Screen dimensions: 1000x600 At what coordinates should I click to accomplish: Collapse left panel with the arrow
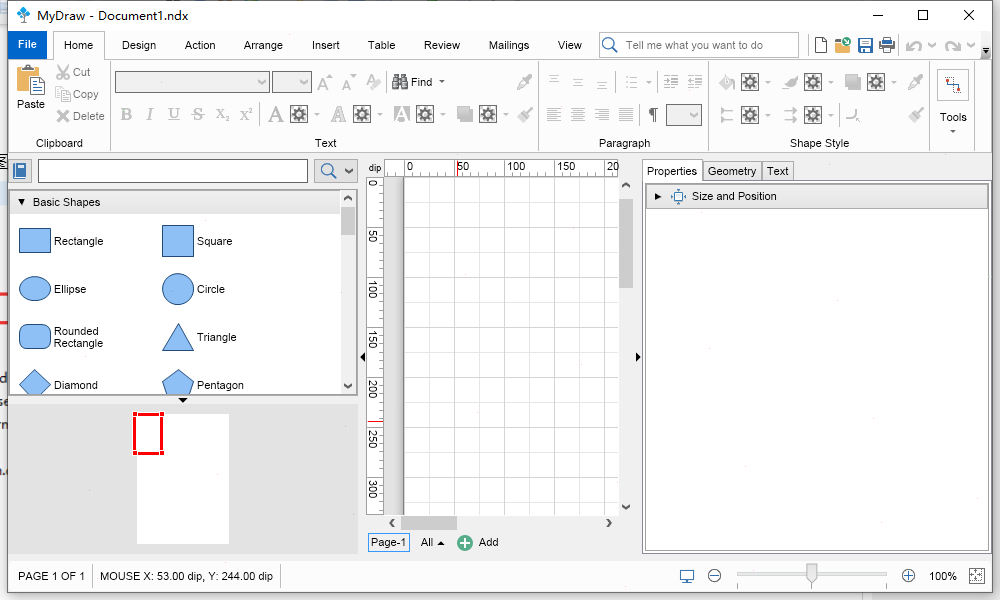[x=362, y=357]
